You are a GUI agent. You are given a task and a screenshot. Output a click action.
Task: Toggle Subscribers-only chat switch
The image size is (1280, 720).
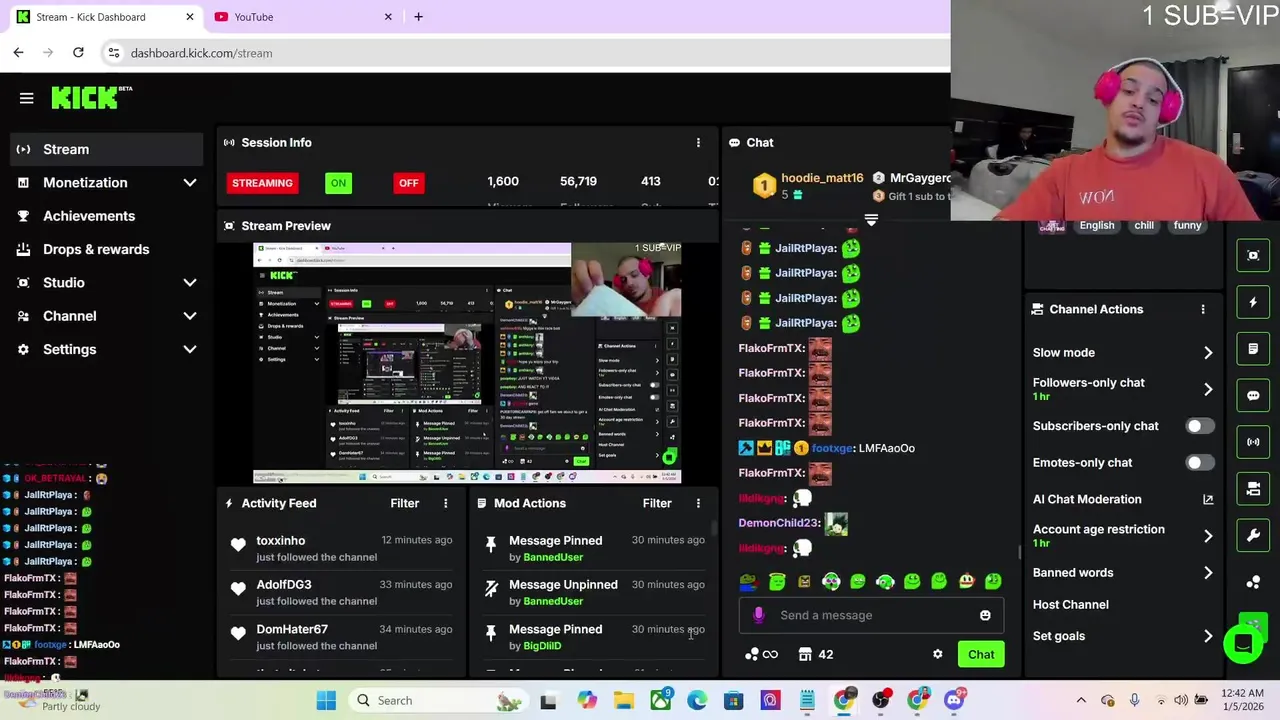[x=1199, y=426]
